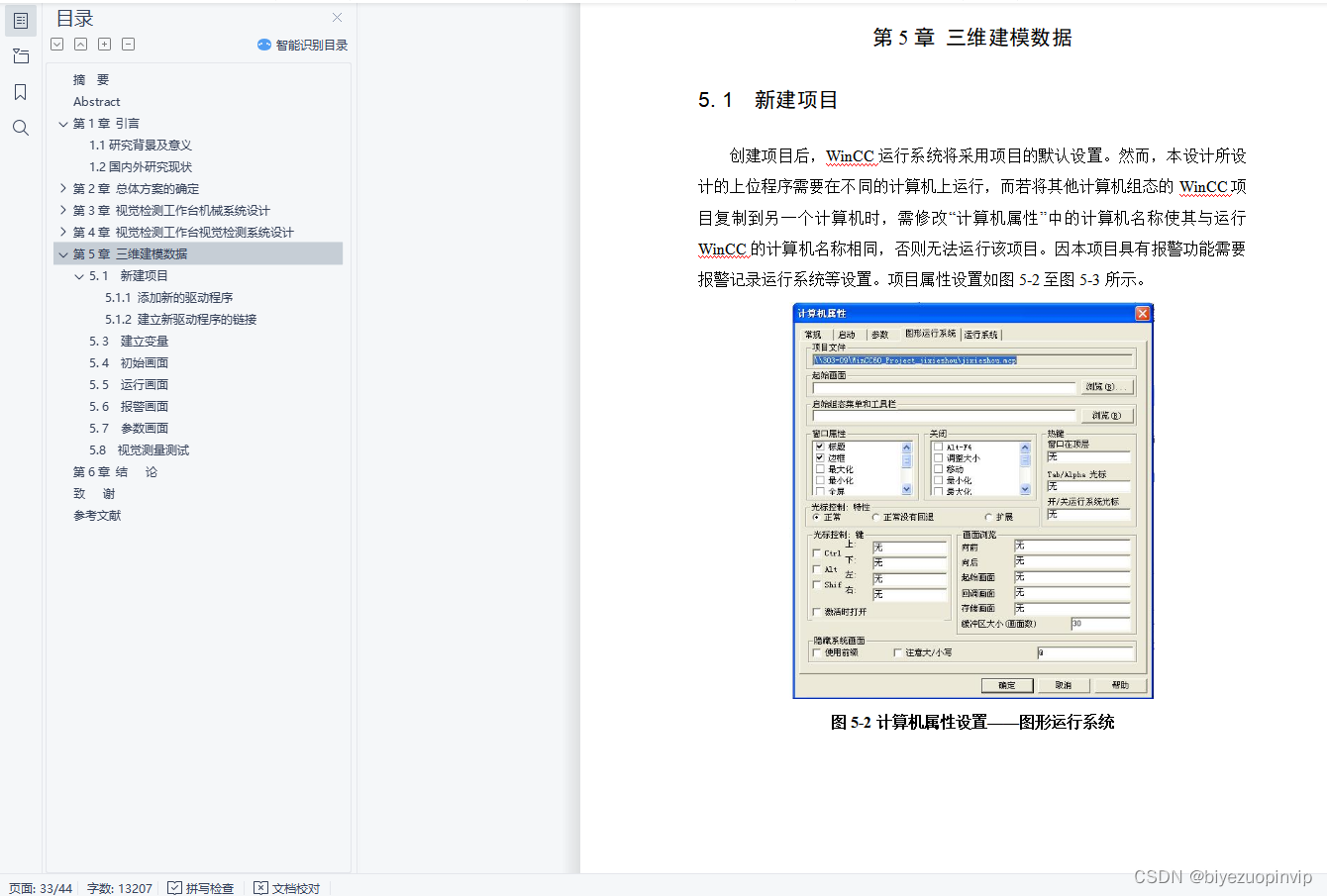Image resolution: width=1327 pixels, height=896 pixels.
Task: Click the collapse-all up-chevron icon under 目录
Action: point(80,44)
